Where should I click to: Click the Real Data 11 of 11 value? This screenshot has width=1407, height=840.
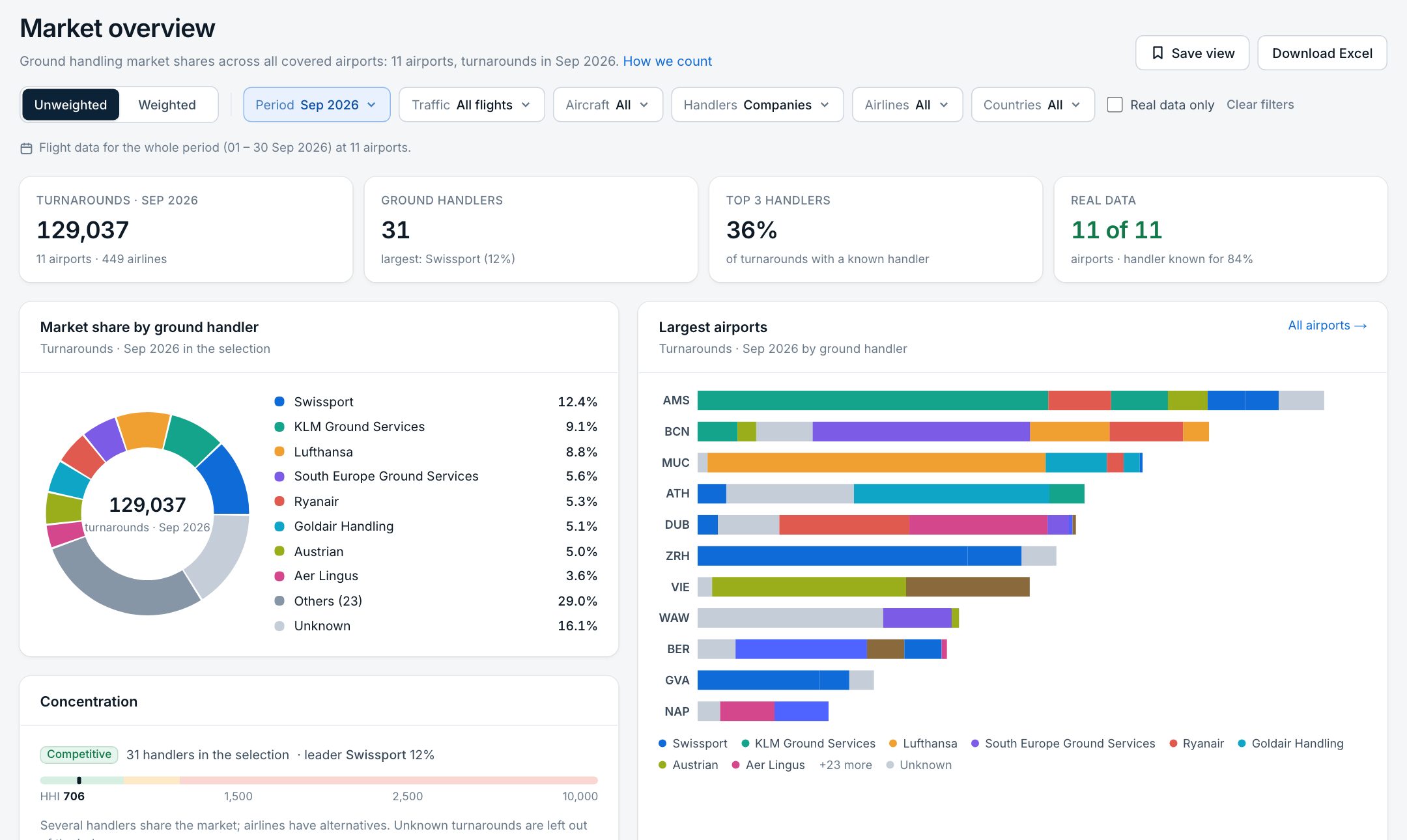coord(1116,230)
